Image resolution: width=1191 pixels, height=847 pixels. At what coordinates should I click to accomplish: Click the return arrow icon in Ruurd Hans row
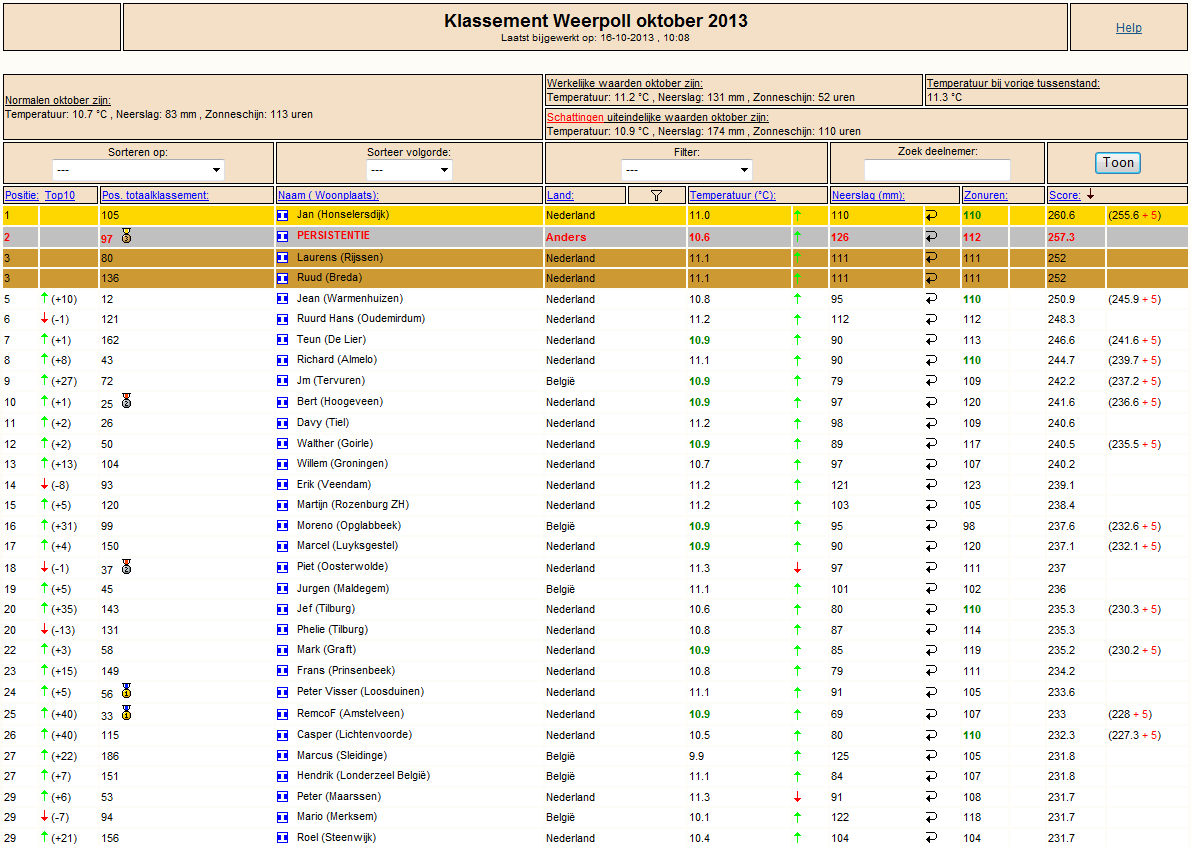931,319
